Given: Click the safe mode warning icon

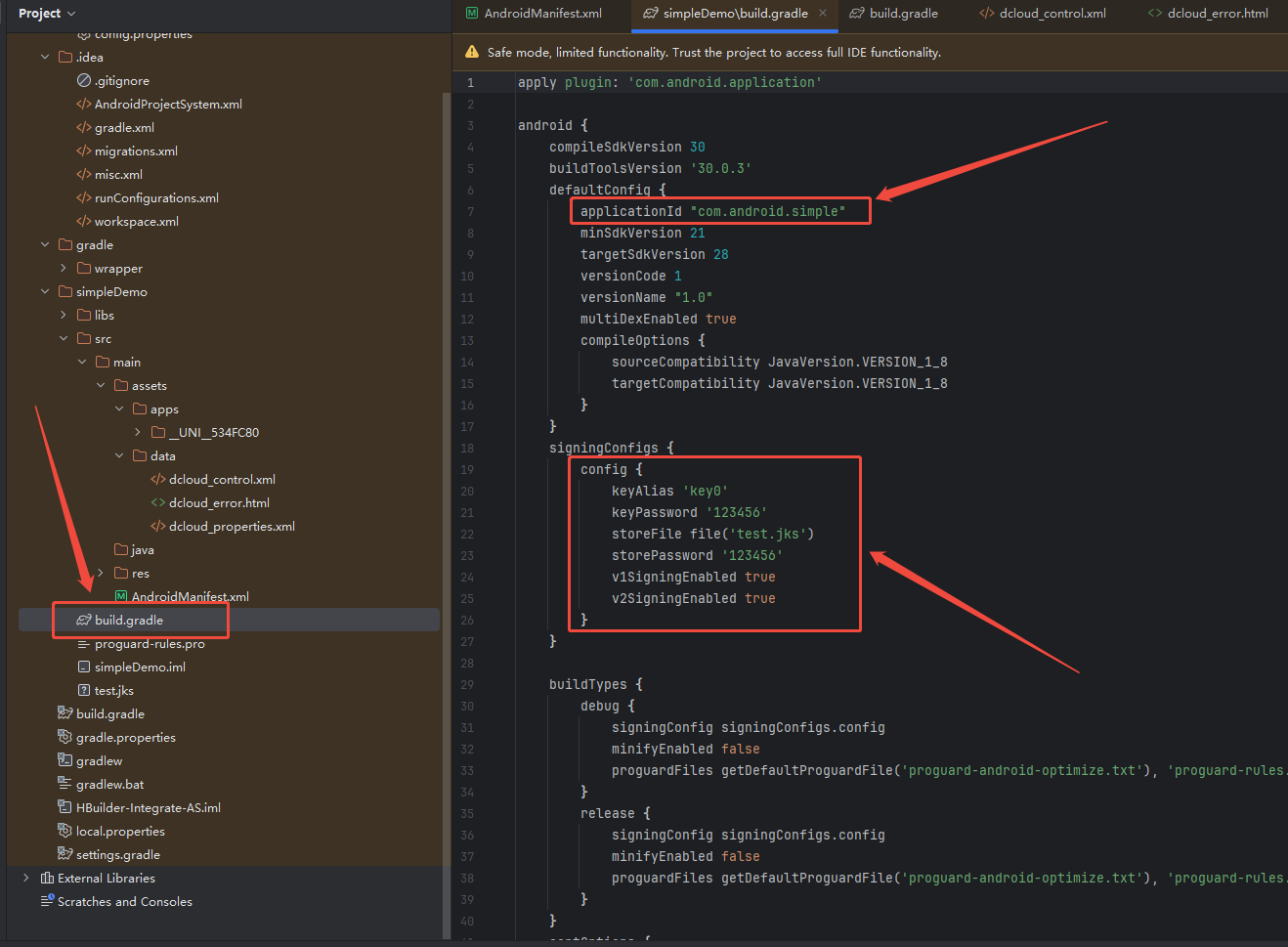Looking at the screenshot, I should [472, 53].
